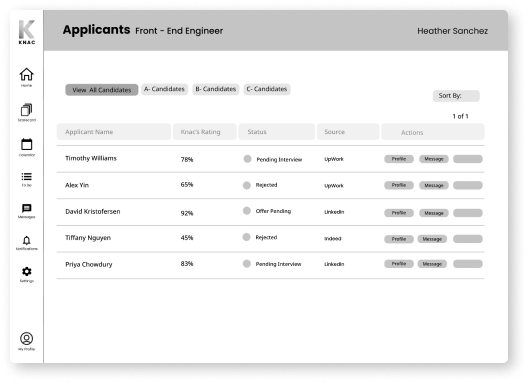Screen dimensions: 528x383
Task: Go to Home via the house icon
Action: pyautogui.click(x=26, y=74)
